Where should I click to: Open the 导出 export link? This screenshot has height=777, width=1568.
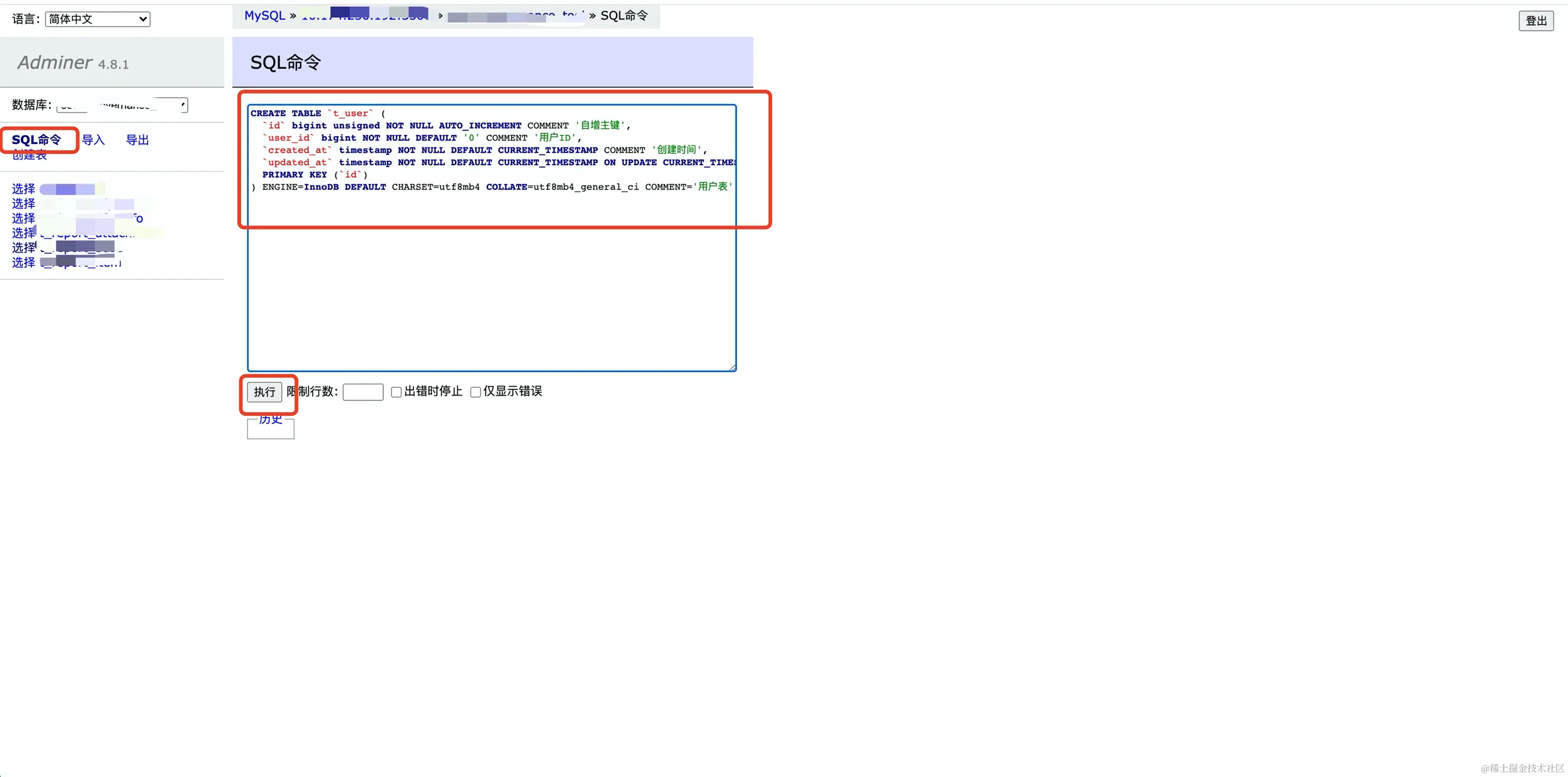[x=137, y=140]
